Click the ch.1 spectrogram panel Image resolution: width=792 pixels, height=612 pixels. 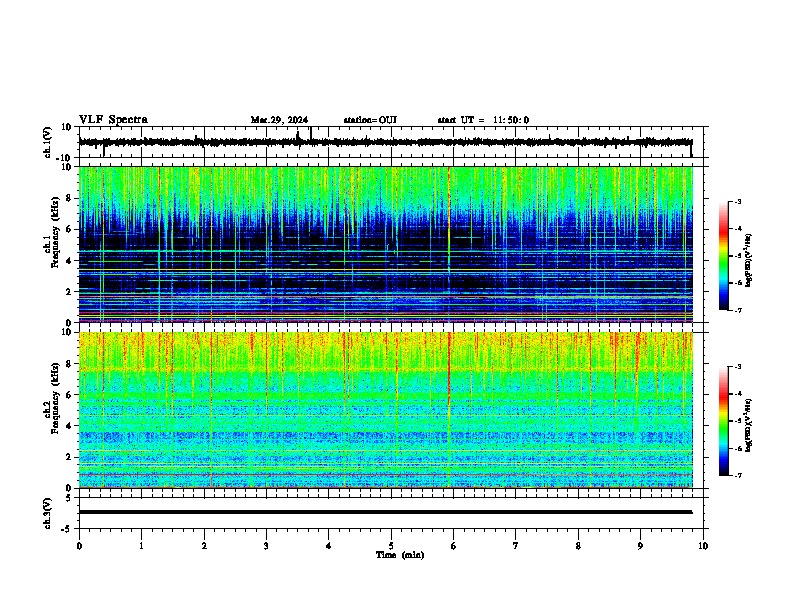tap(386, 244)
